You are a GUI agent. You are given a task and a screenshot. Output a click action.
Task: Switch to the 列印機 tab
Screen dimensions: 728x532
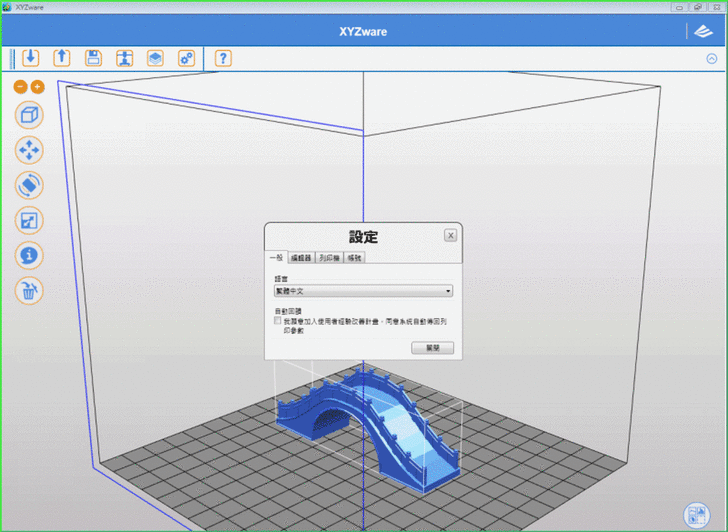(330, 258)
